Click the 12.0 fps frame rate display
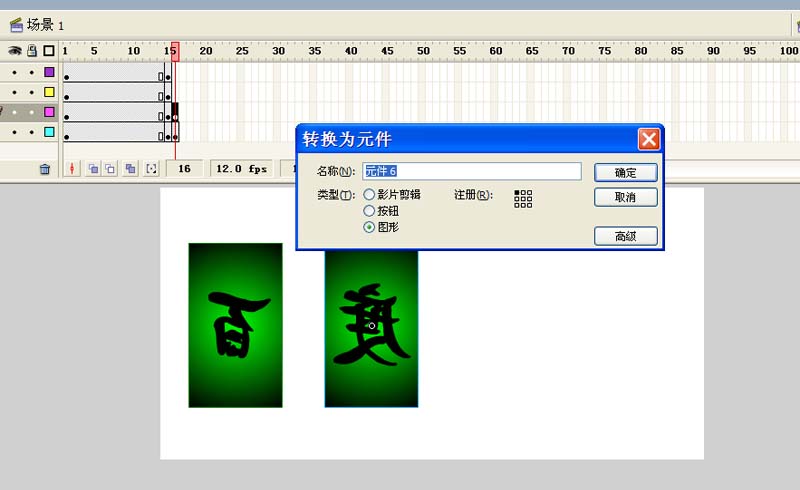This screenshot has width=800, height=490. [242, 168]
